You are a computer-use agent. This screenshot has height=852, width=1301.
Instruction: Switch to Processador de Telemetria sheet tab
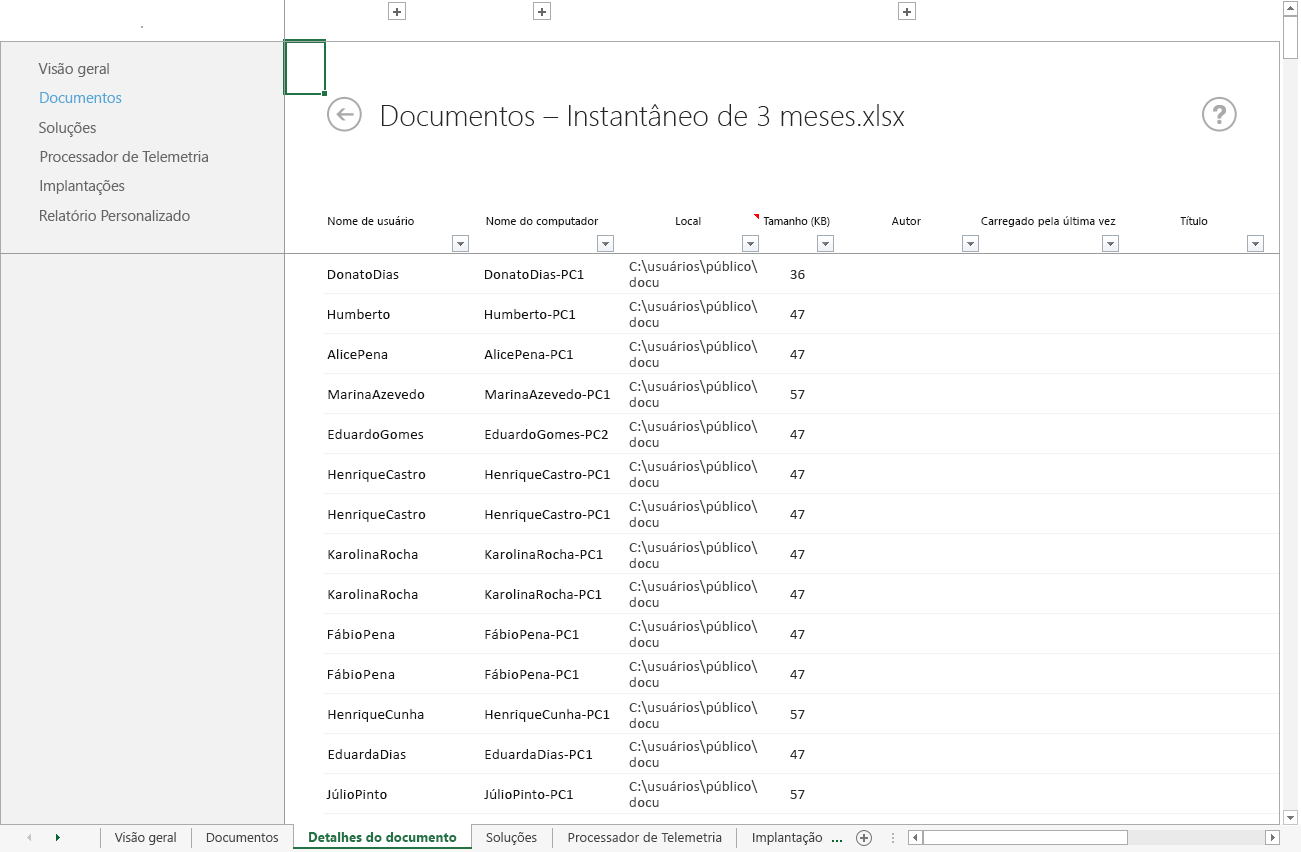point(644,838)
